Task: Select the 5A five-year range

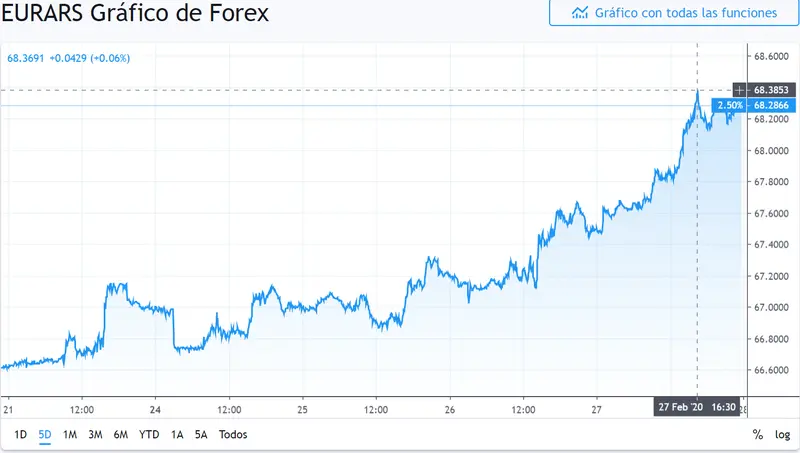Action: [201, 435]
